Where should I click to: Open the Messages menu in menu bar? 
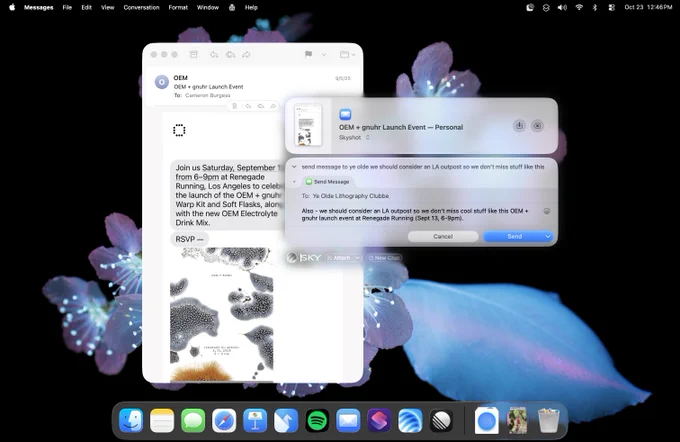click(x=39, y=7)
